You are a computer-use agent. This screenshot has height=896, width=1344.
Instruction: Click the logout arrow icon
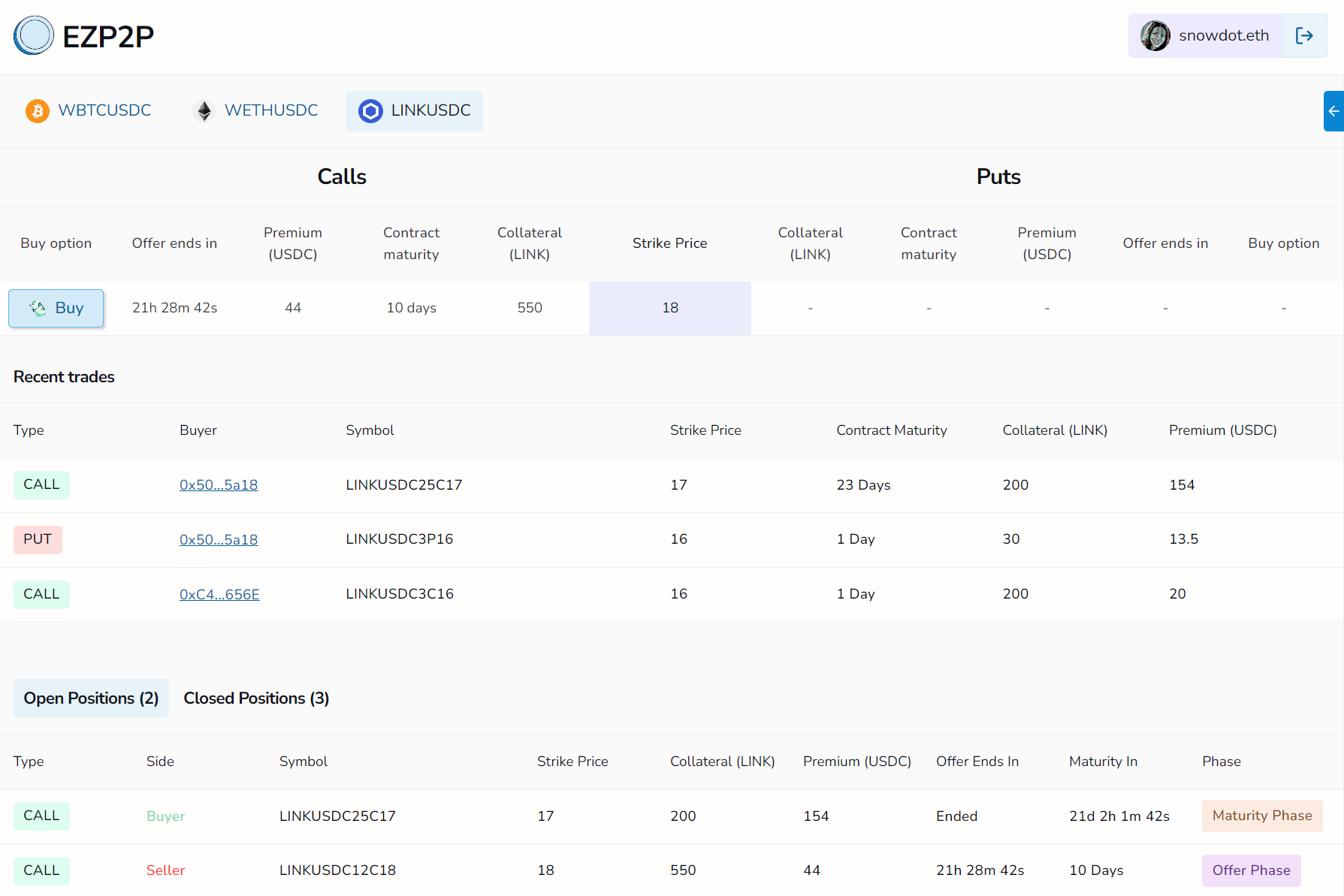tap(1304, 35)
